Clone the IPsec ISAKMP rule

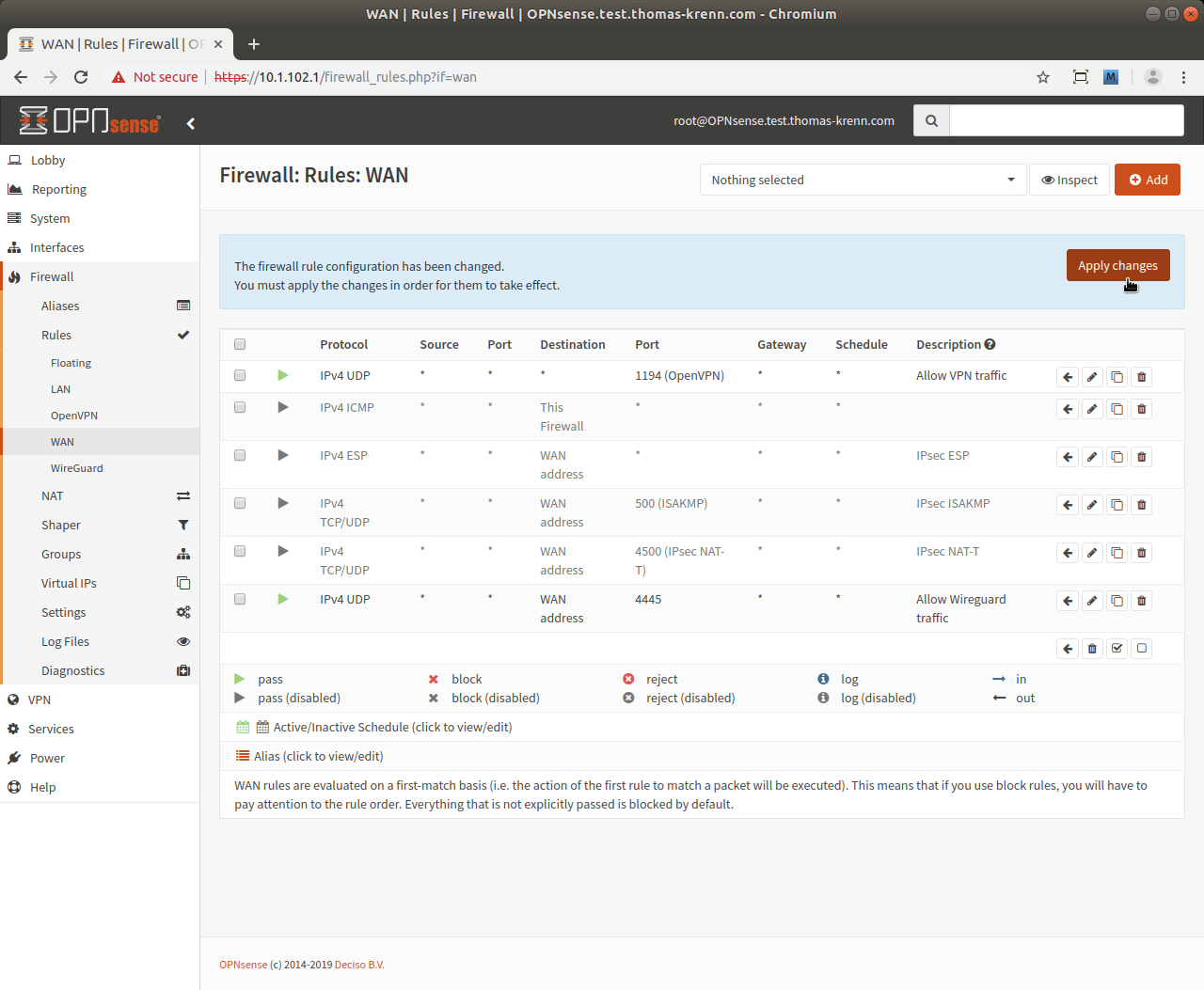pyautogui.click(x=1117, y=505)
